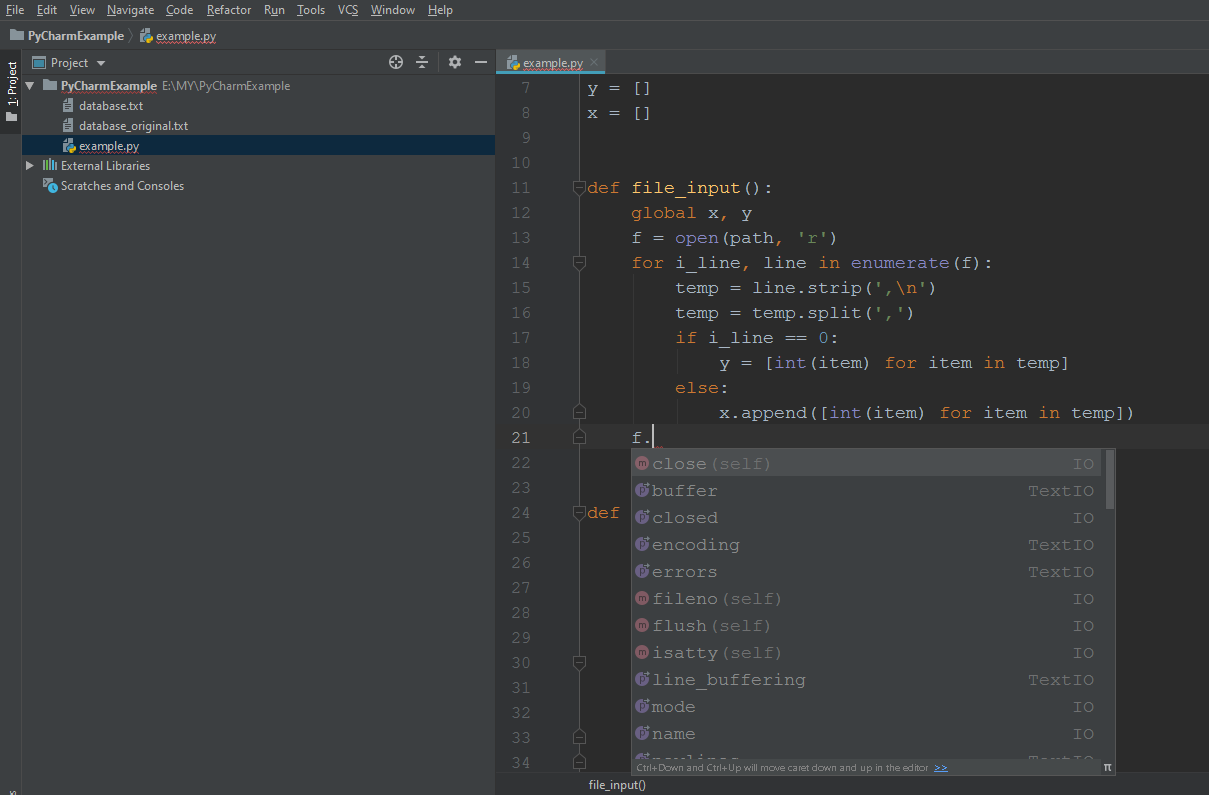This screenshot has width=1209, height=795.
Task: Expand the External Libraries node
Action: pos(30,166)
